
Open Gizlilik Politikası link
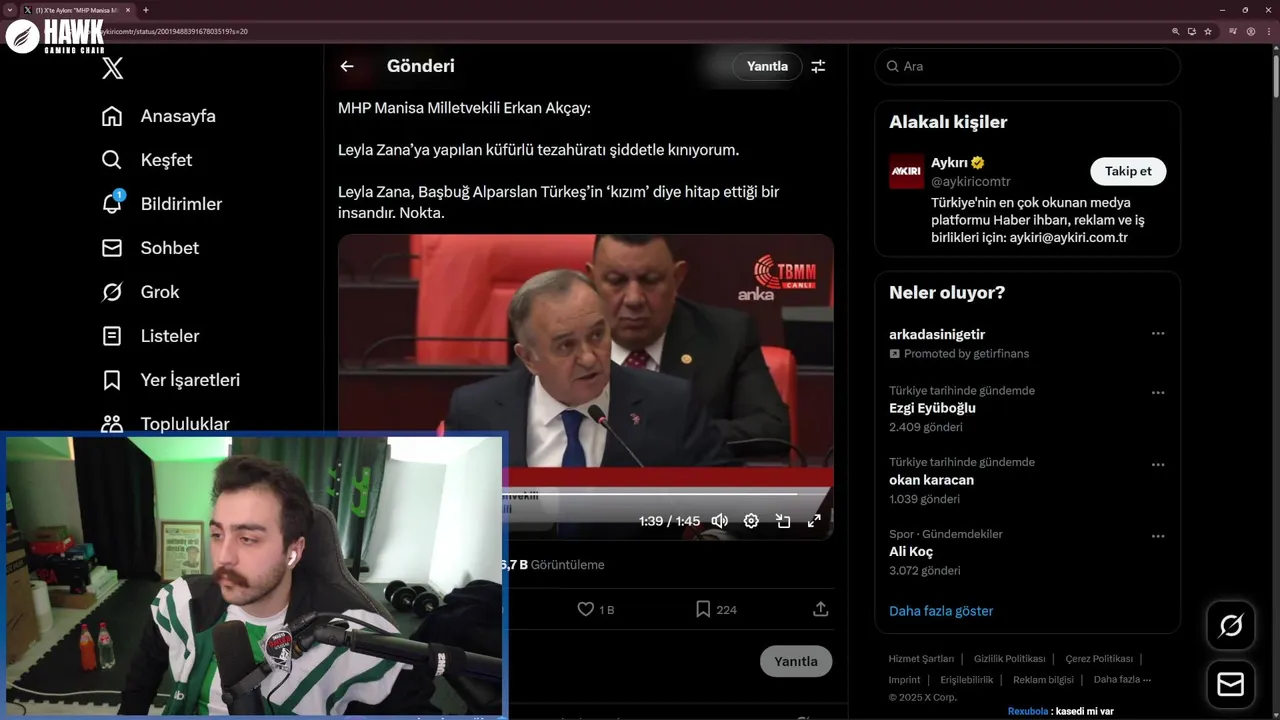(1010, 659)
